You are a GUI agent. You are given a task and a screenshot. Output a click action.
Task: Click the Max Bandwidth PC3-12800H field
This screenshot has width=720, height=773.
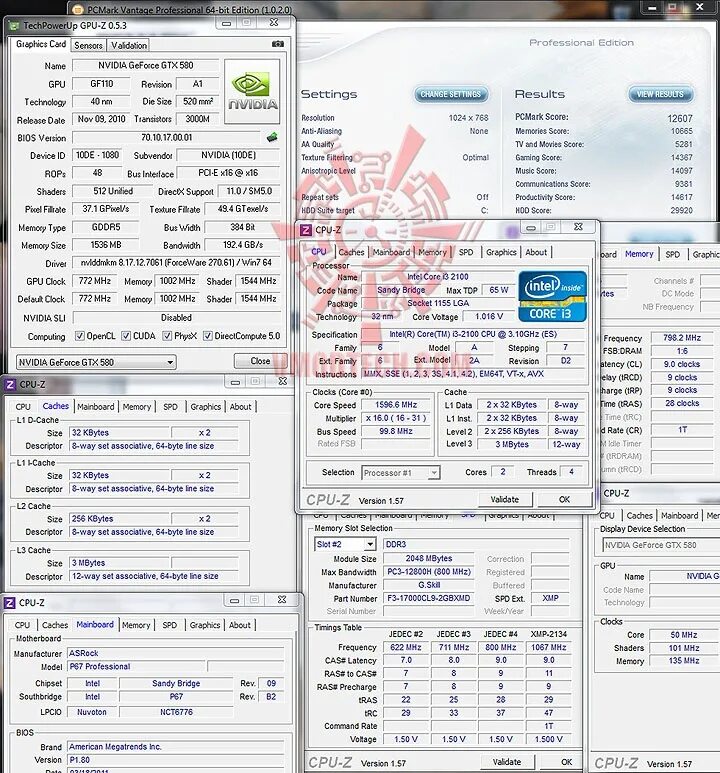pos(428,572)
